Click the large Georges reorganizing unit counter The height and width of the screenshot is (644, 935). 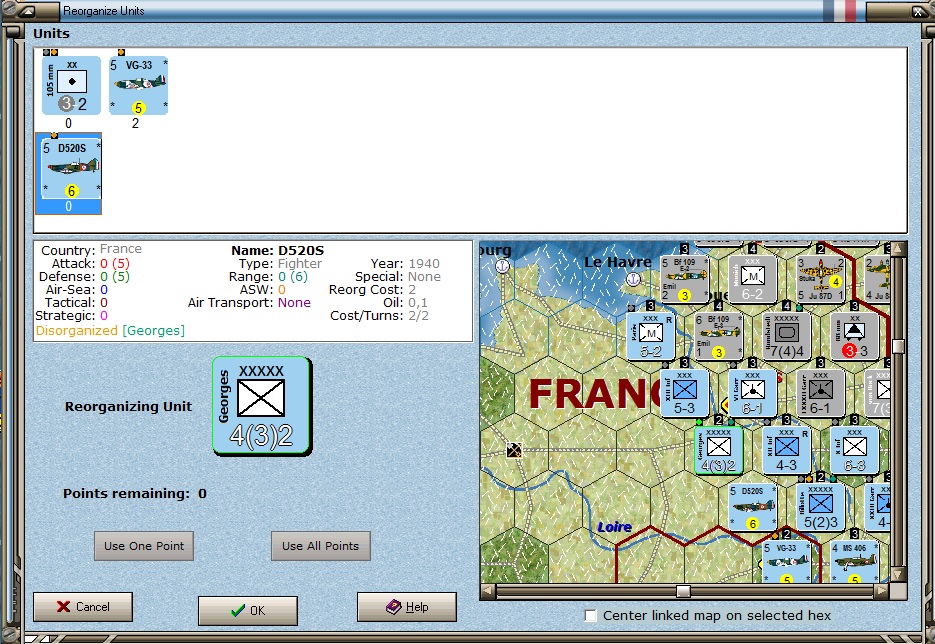pyautogui.click(x=262, y=405)
